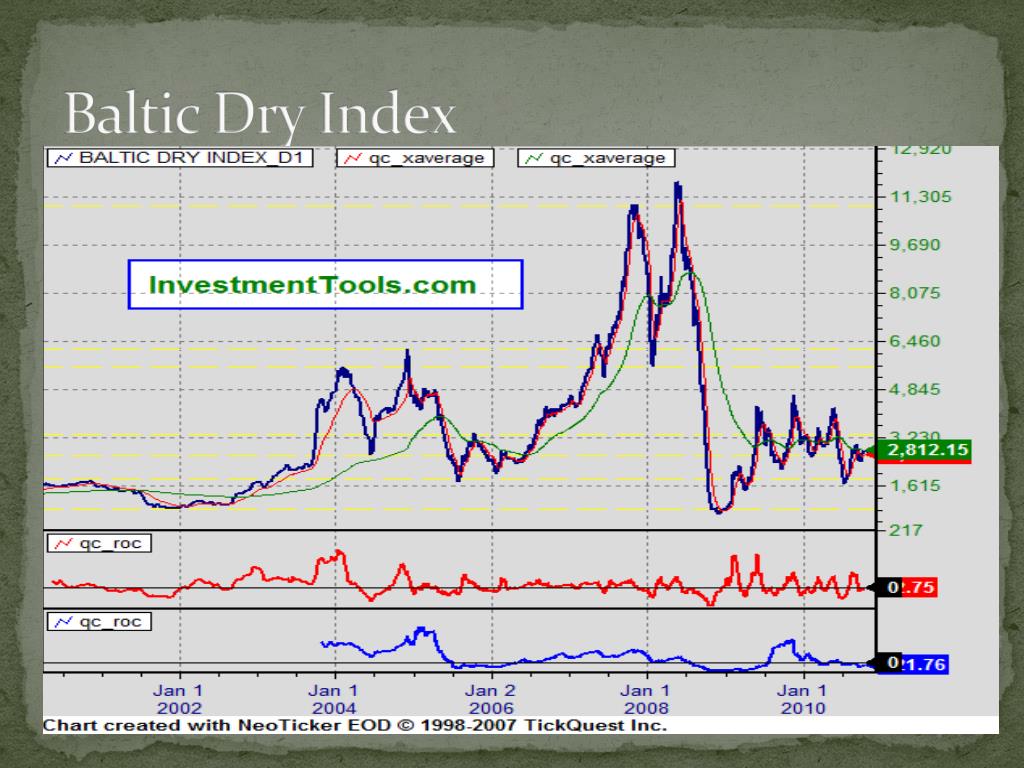Click the Jan 1 2008 date label
The image size is (1024, 768).
pos(646,699)
